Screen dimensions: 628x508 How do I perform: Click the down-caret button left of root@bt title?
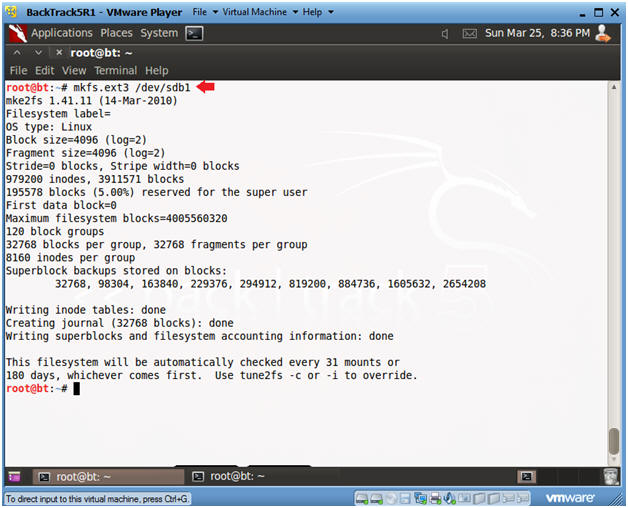click(x=38, y=52)
